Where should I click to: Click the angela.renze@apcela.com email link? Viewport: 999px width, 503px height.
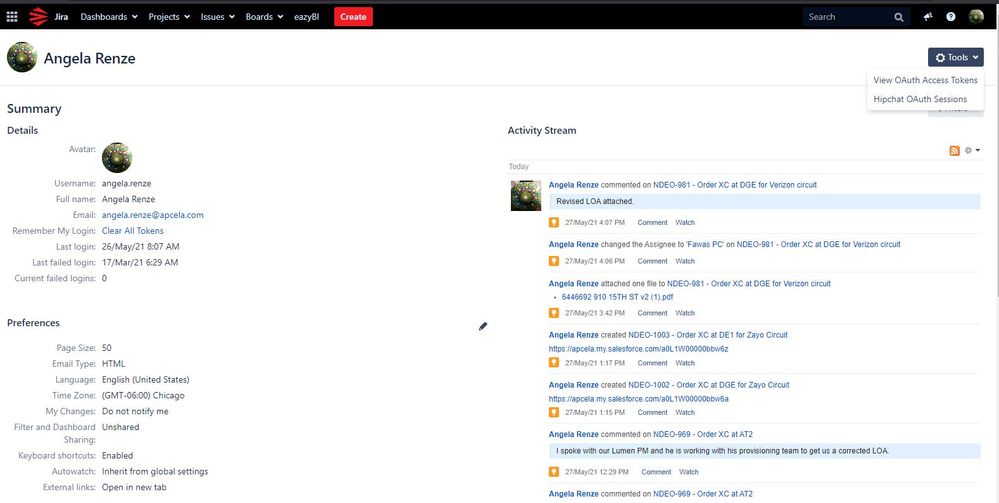(153, 215)
